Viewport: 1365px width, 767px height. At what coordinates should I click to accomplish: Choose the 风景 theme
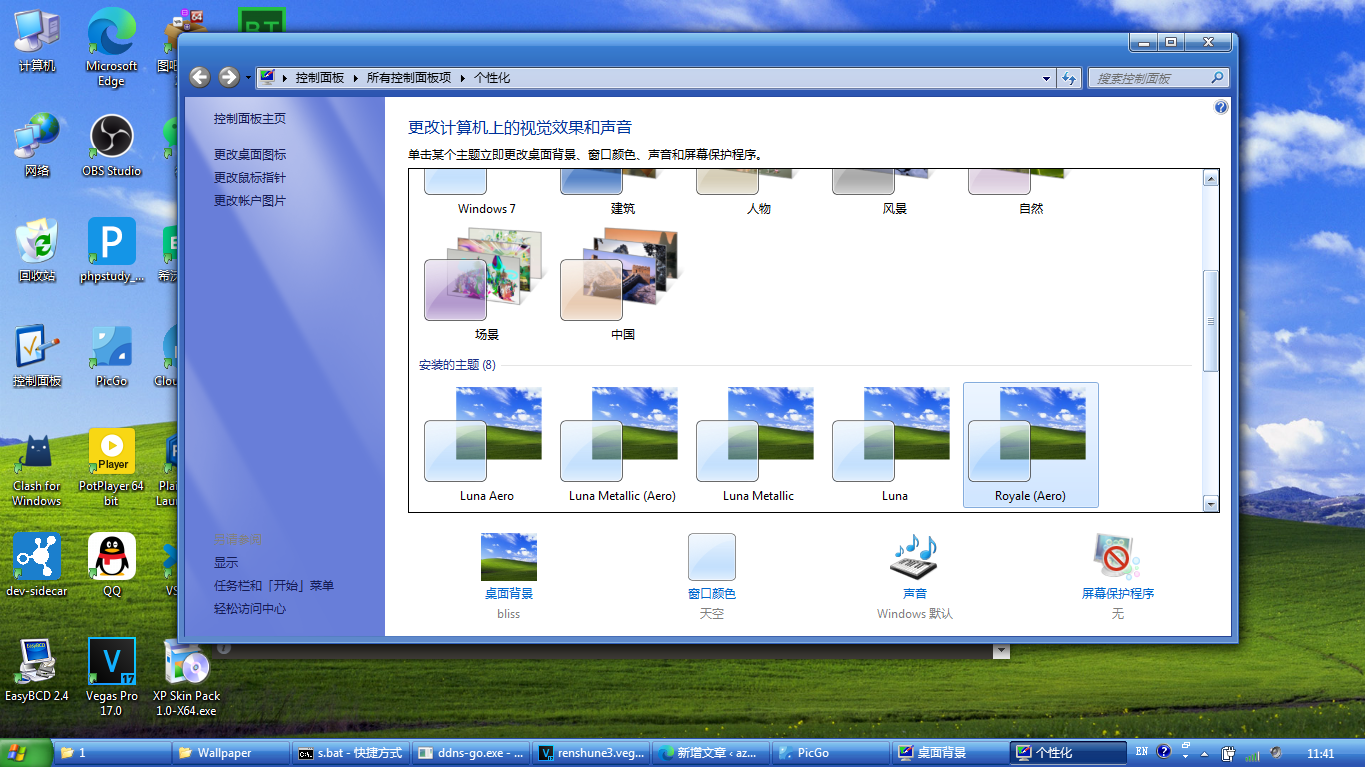894,194
